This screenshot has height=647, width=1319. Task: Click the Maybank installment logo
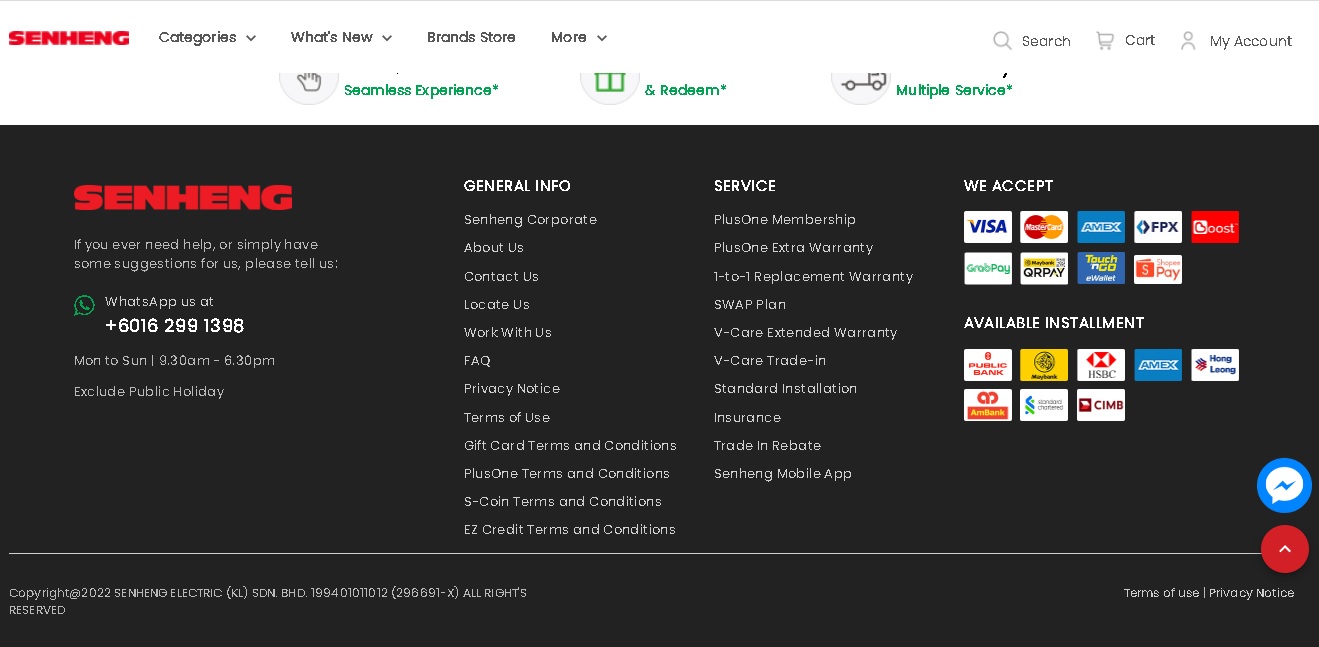click(x=1043, y=365)
